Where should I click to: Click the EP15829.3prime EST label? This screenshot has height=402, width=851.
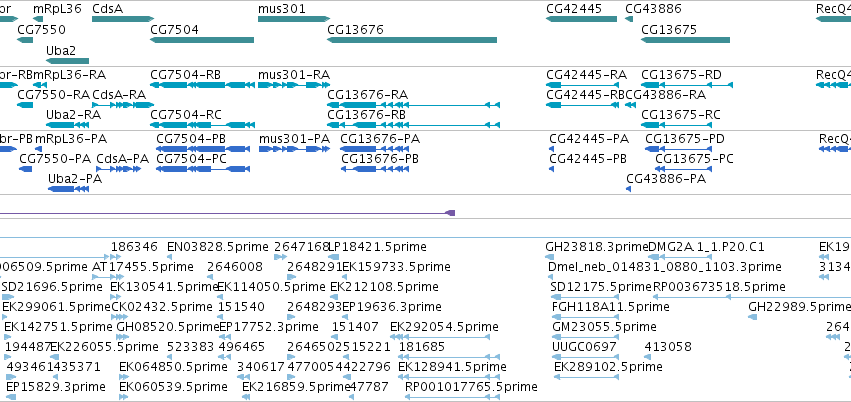click(x=56, y=387)
